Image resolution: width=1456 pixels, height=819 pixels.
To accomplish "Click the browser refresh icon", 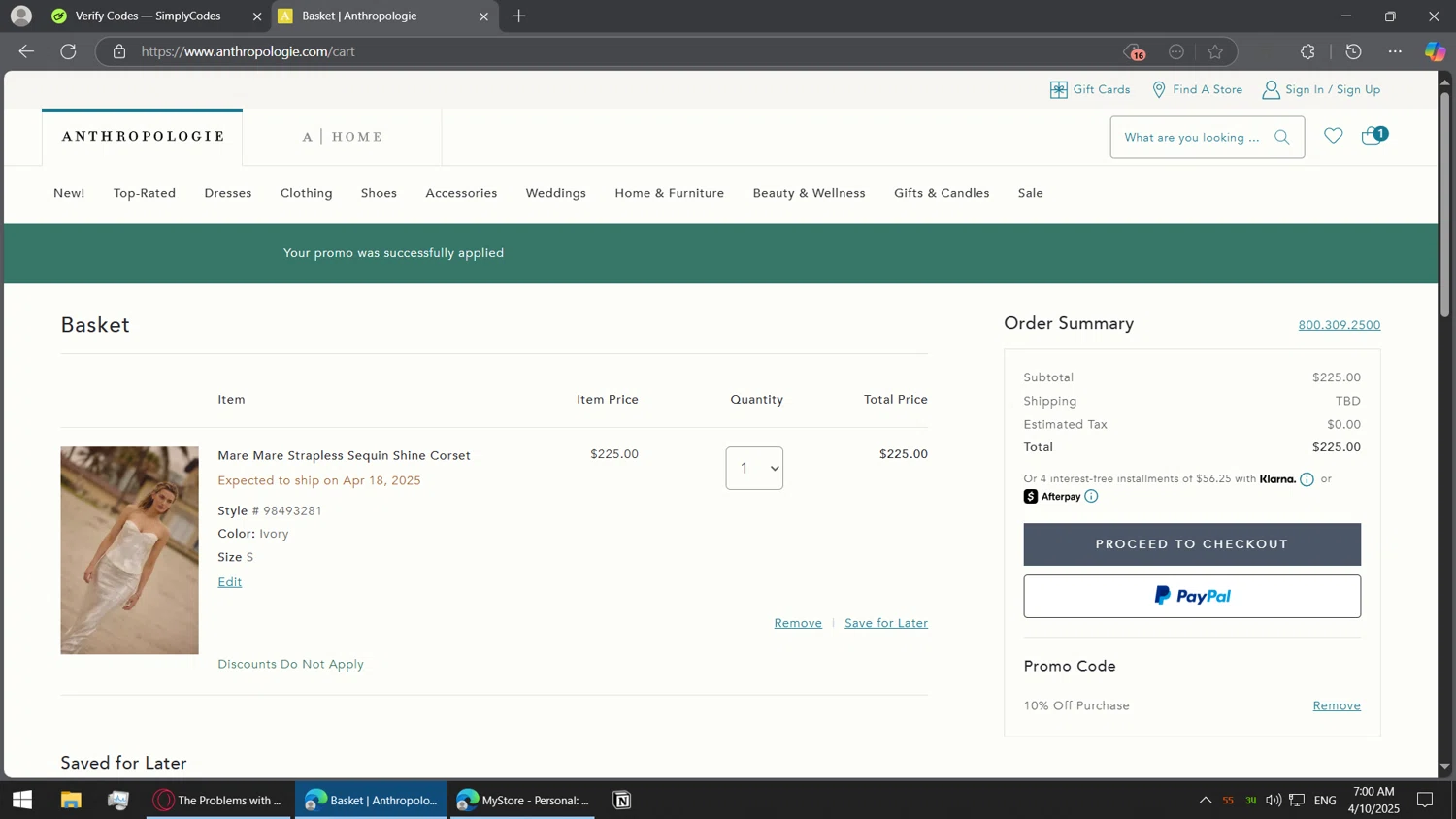I will pyautogui.click(x=68, y=51).
